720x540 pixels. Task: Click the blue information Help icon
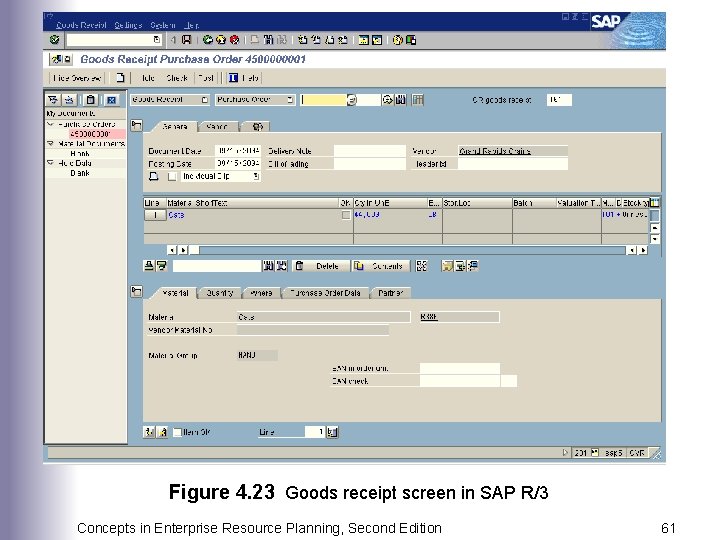coord(233,78)
